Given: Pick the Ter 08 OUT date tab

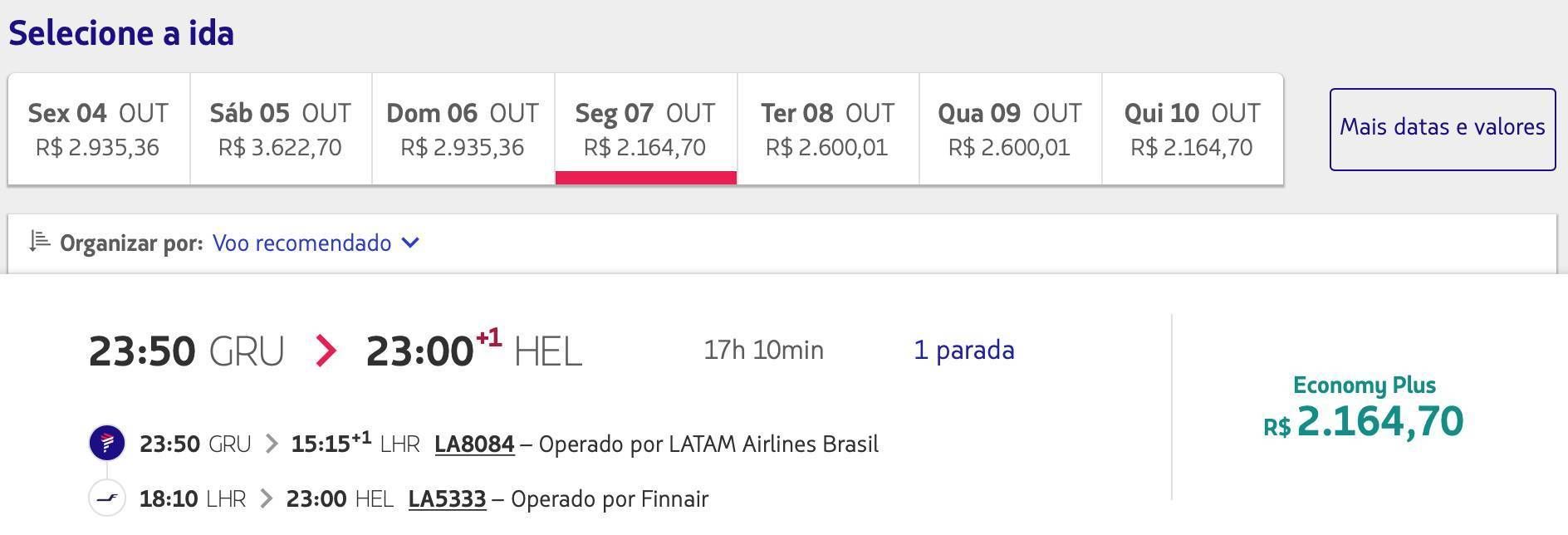Looking at the screenshot, I should [x=828, y=129].
